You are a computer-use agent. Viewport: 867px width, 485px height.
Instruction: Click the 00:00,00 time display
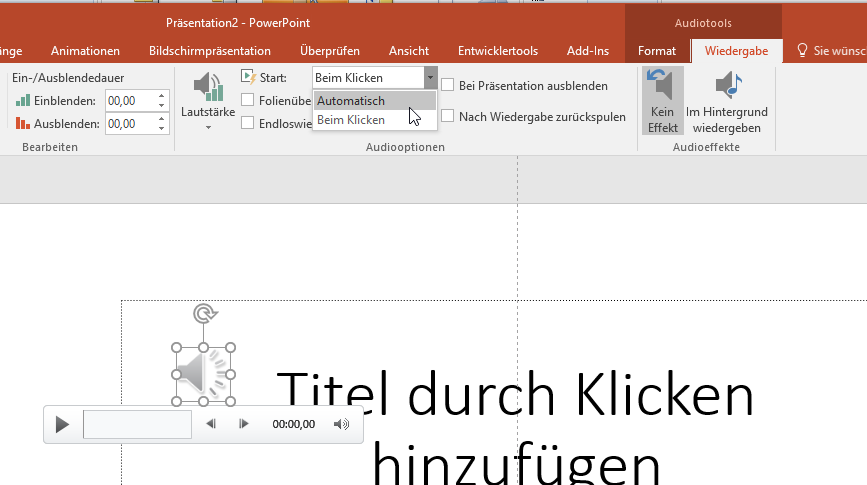coord(294,424)
